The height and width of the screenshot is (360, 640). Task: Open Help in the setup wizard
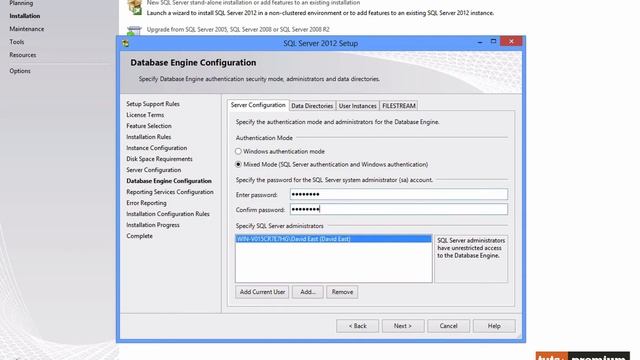[x=494, y=326]
